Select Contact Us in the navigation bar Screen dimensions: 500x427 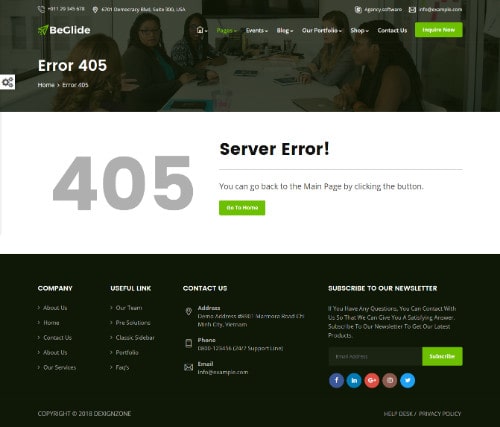[392, 30]
